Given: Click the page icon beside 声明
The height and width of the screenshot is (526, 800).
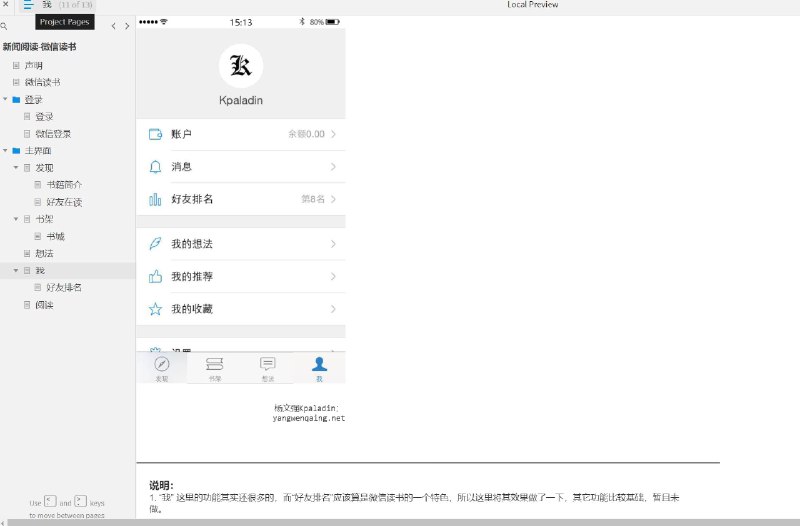Looking at the screenshot, I should click(x=16, y=65).
